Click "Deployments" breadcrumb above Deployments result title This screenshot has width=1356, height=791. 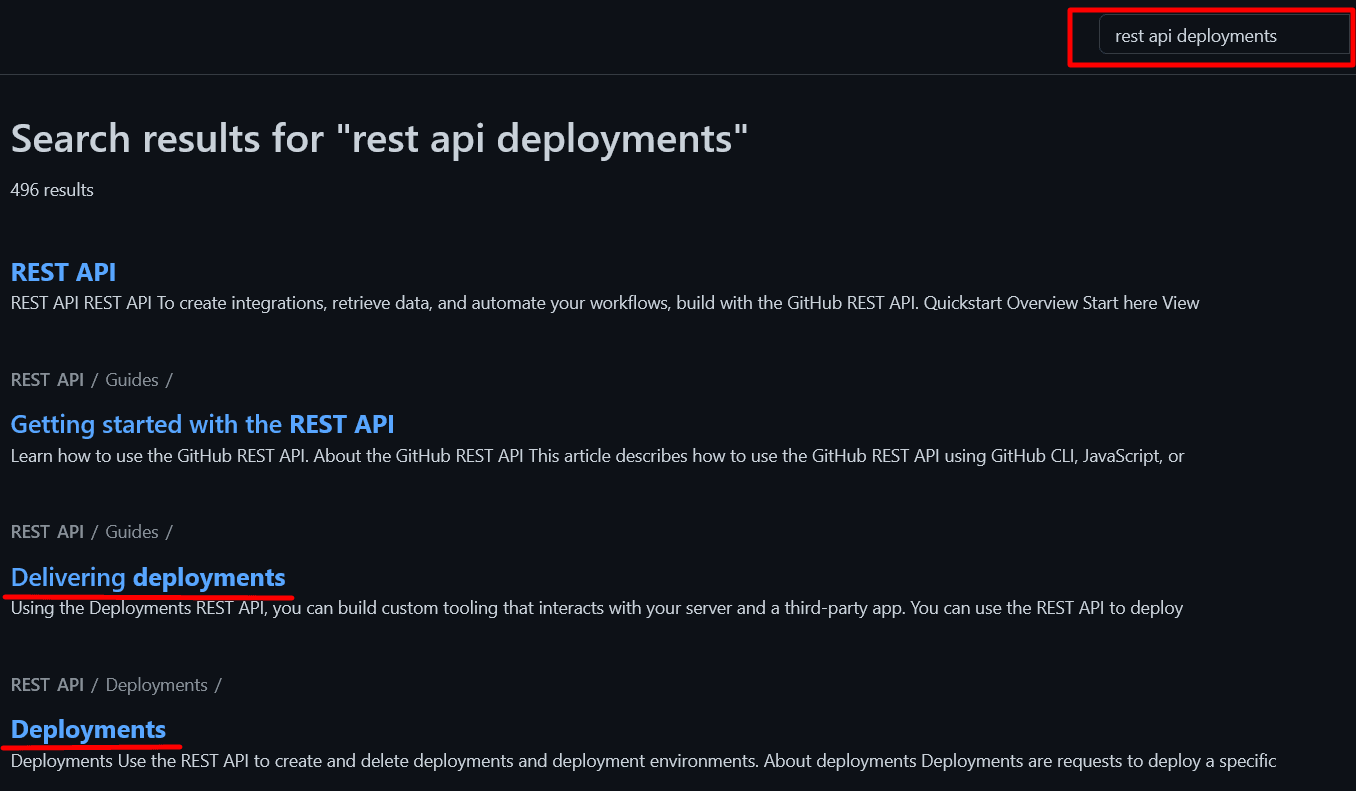(157, 684)
